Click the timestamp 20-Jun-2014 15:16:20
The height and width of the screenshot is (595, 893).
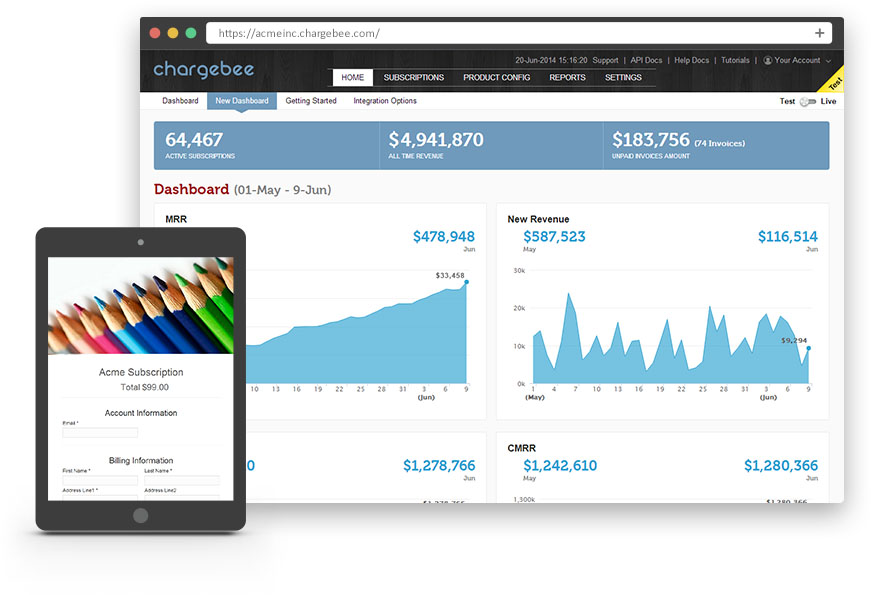pos(551,60)
